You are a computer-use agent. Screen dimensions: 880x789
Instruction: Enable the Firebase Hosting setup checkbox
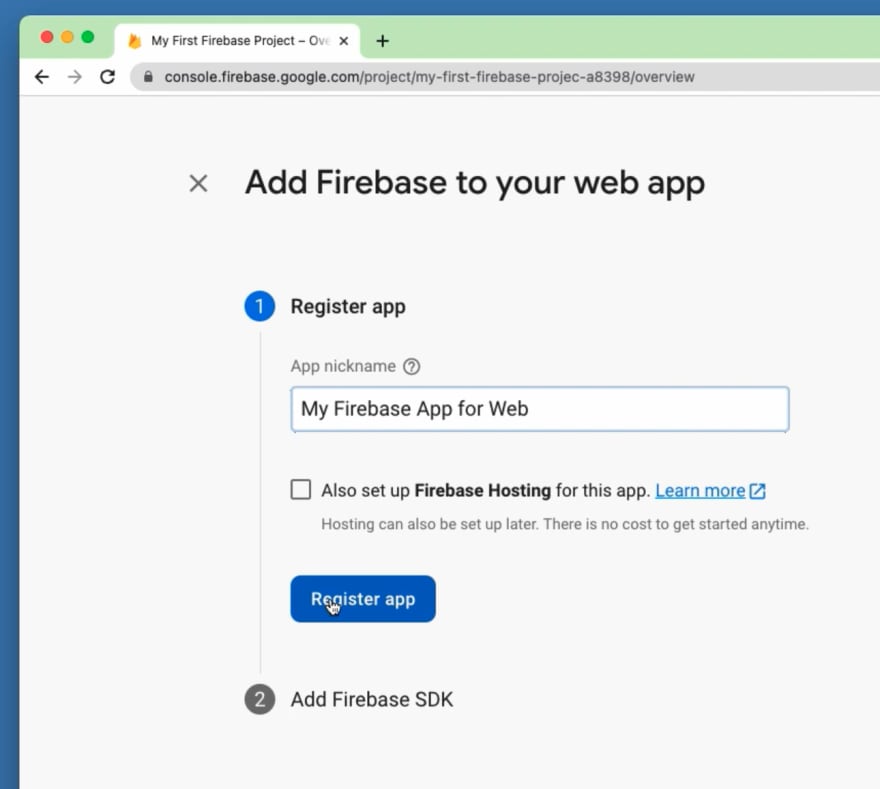click(301, 489)
